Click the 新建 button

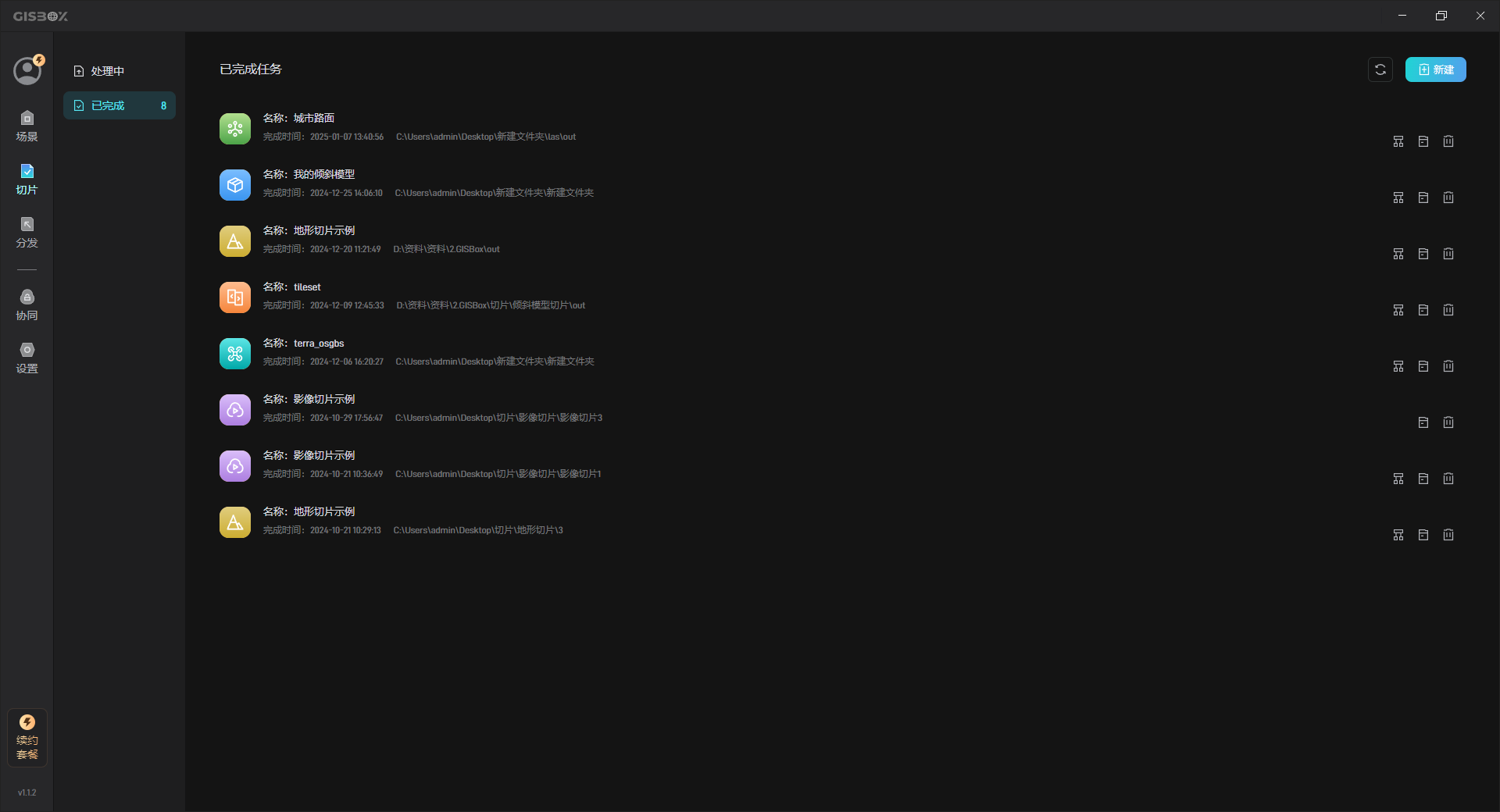pyautogui.click(x=1436, y=69)
